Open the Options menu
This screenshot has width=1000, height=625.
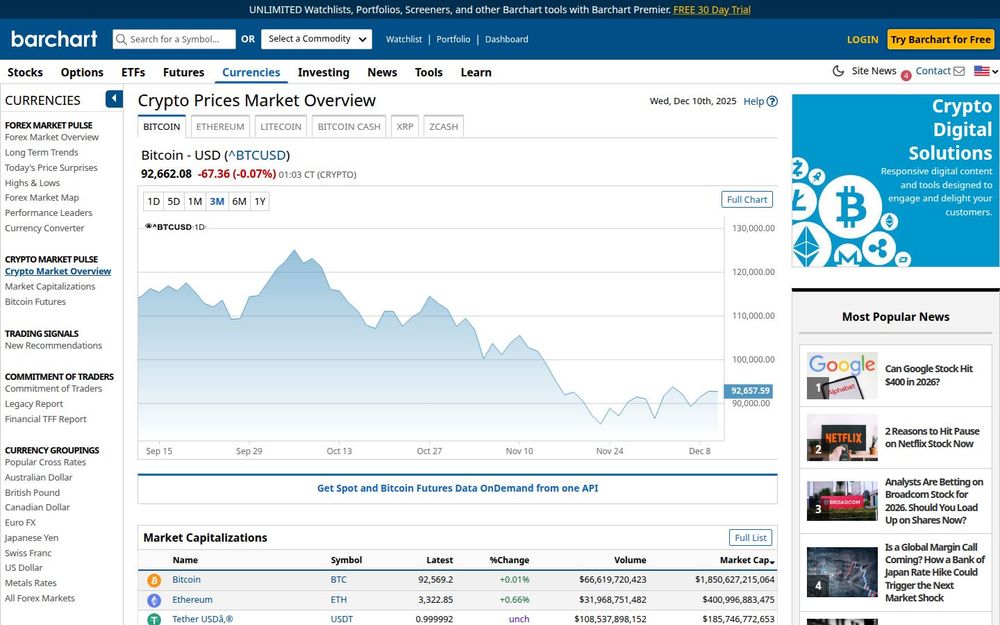pyautogui.click(x=82, y=72)
